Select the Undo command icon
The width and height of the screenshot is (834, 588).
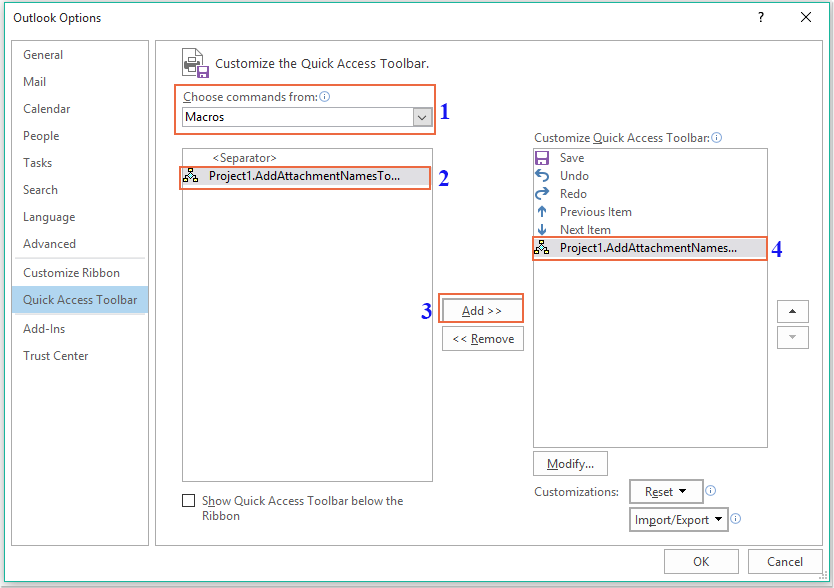tap(541, 175)
